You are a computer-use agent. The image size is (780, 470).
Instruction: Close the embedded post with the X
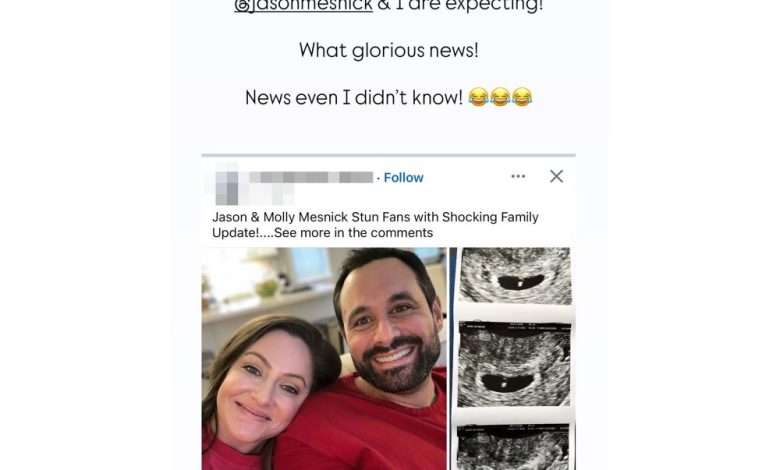556,177
